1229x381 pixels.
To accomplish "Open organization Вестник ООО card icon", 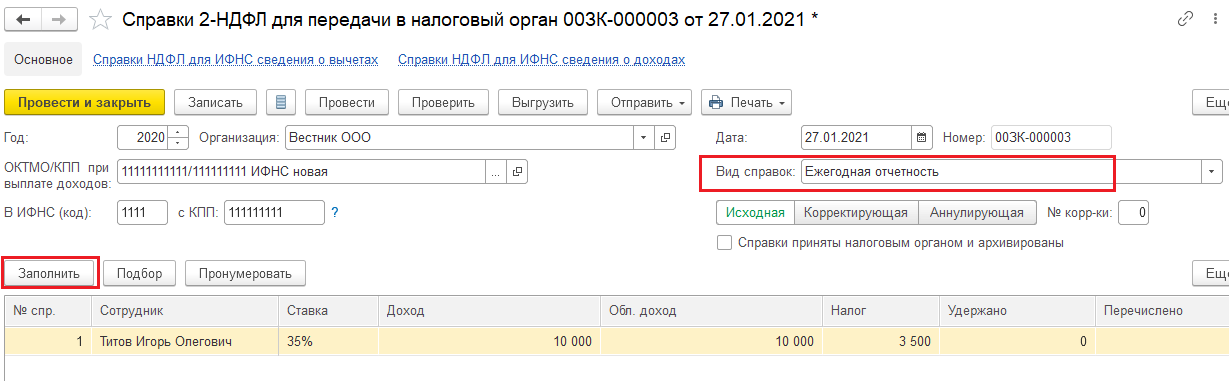I will click(x=665, y=137).
